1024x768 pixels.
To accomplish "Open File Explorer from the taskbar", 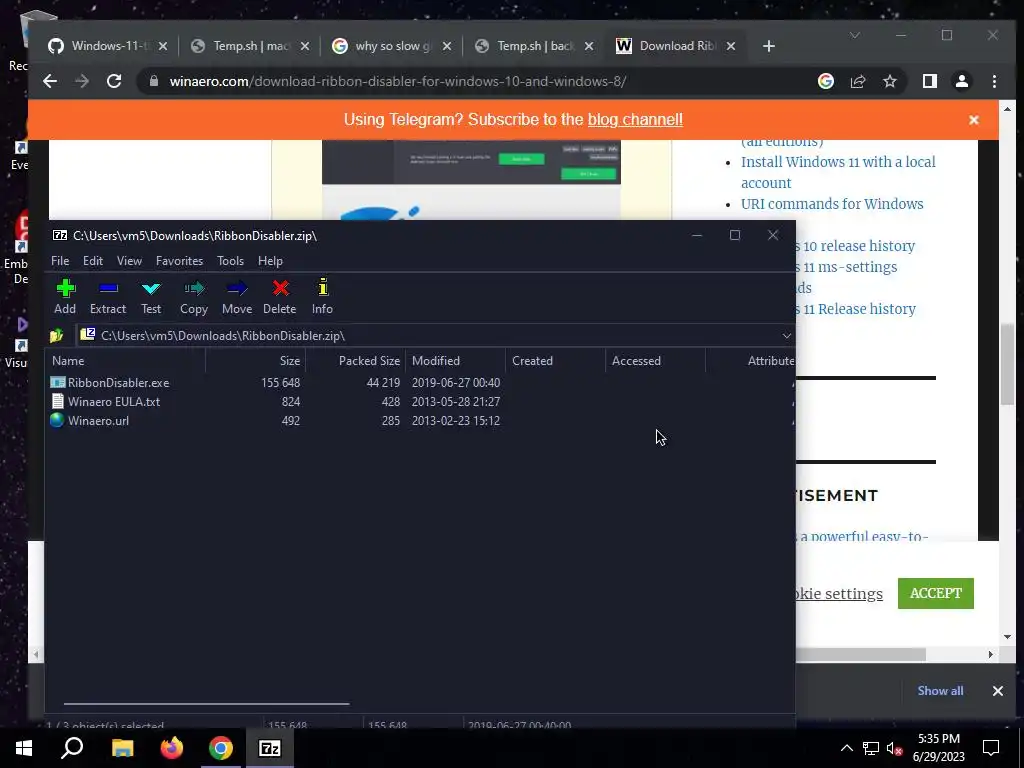I will click(122, 748).
